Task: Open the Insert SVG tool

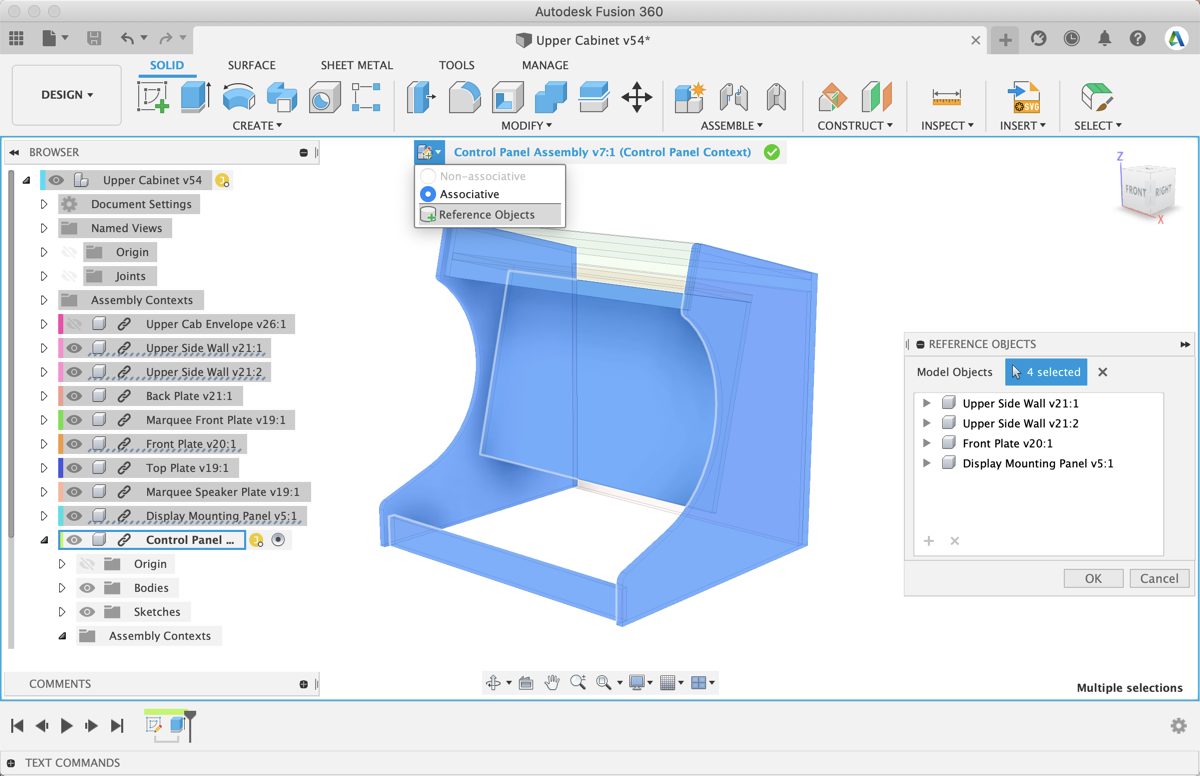Action: (x=1025, y=98)
